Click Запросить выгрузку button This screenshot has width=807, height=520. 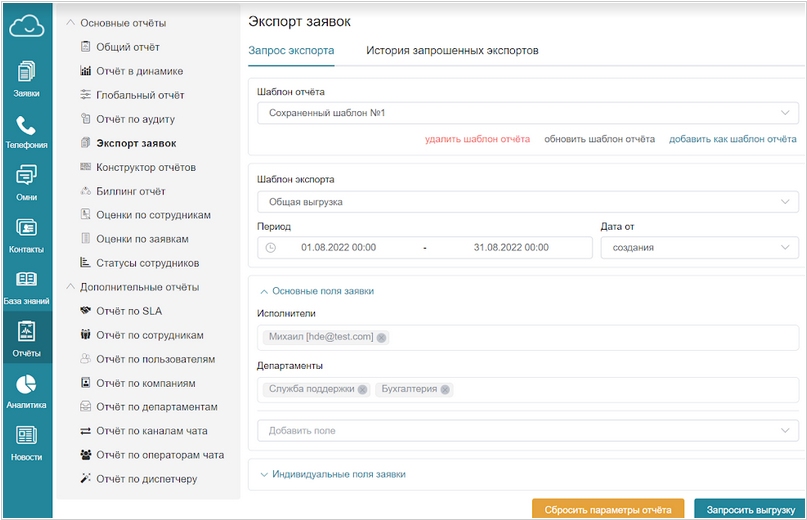point(750,509)
